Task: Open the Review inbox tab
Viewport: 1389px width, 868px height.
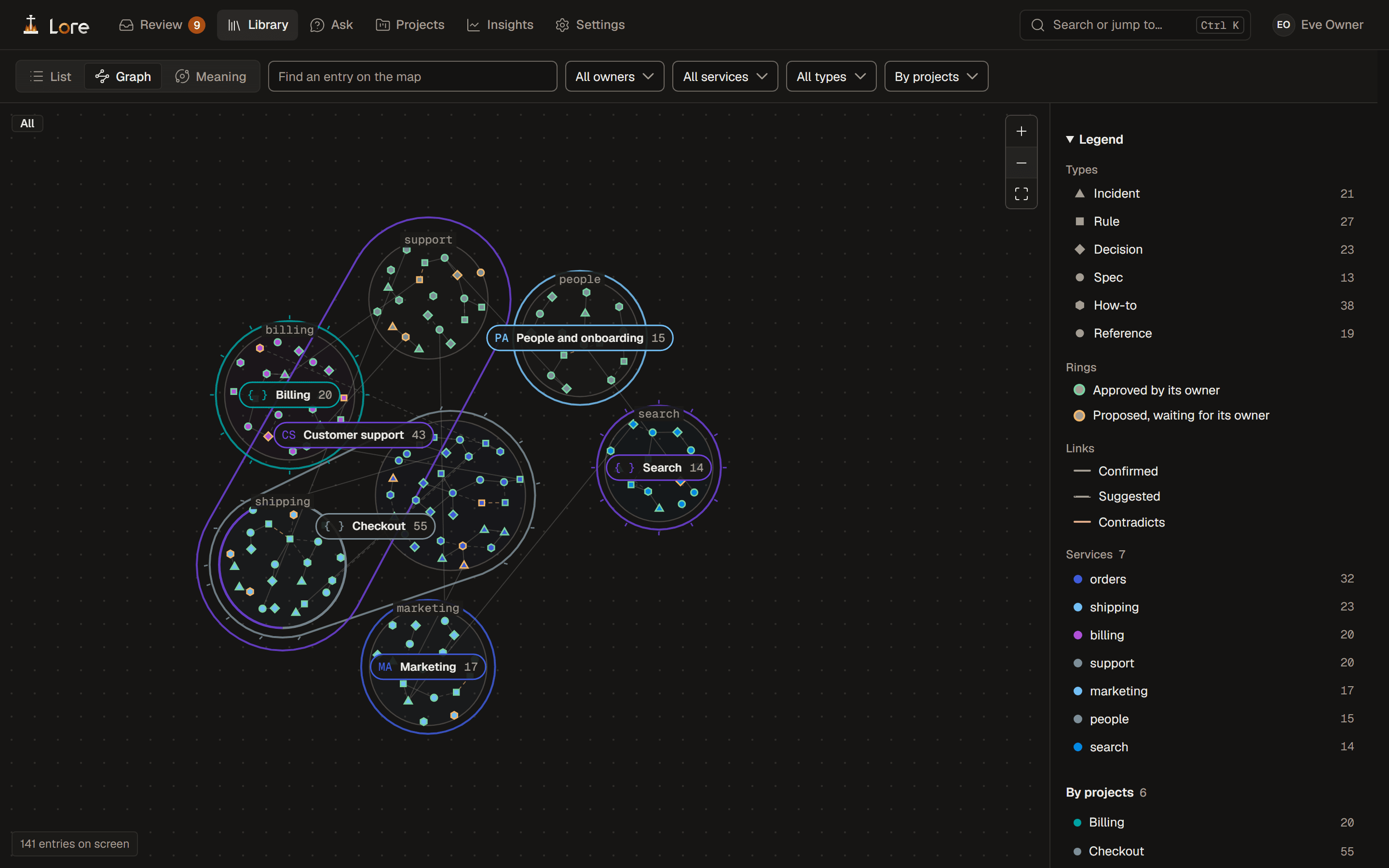Action: click(x=161, y=25)
